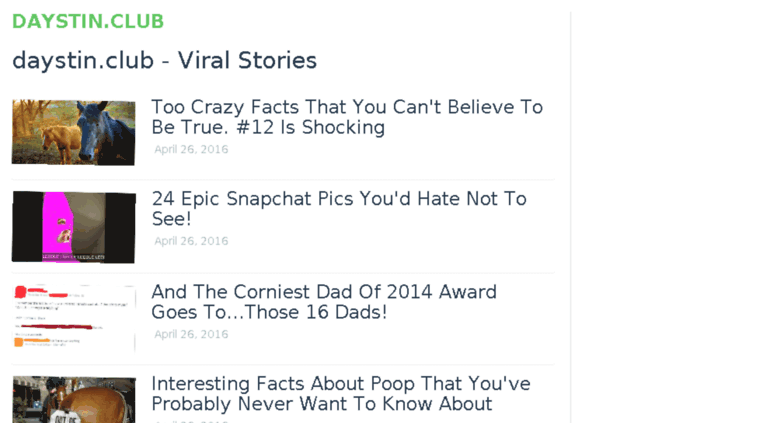The width and height of the screenshot is (777, 423).
Task: Open the Corniest Dad story thumbnail
Action: [x=73, y=317]
